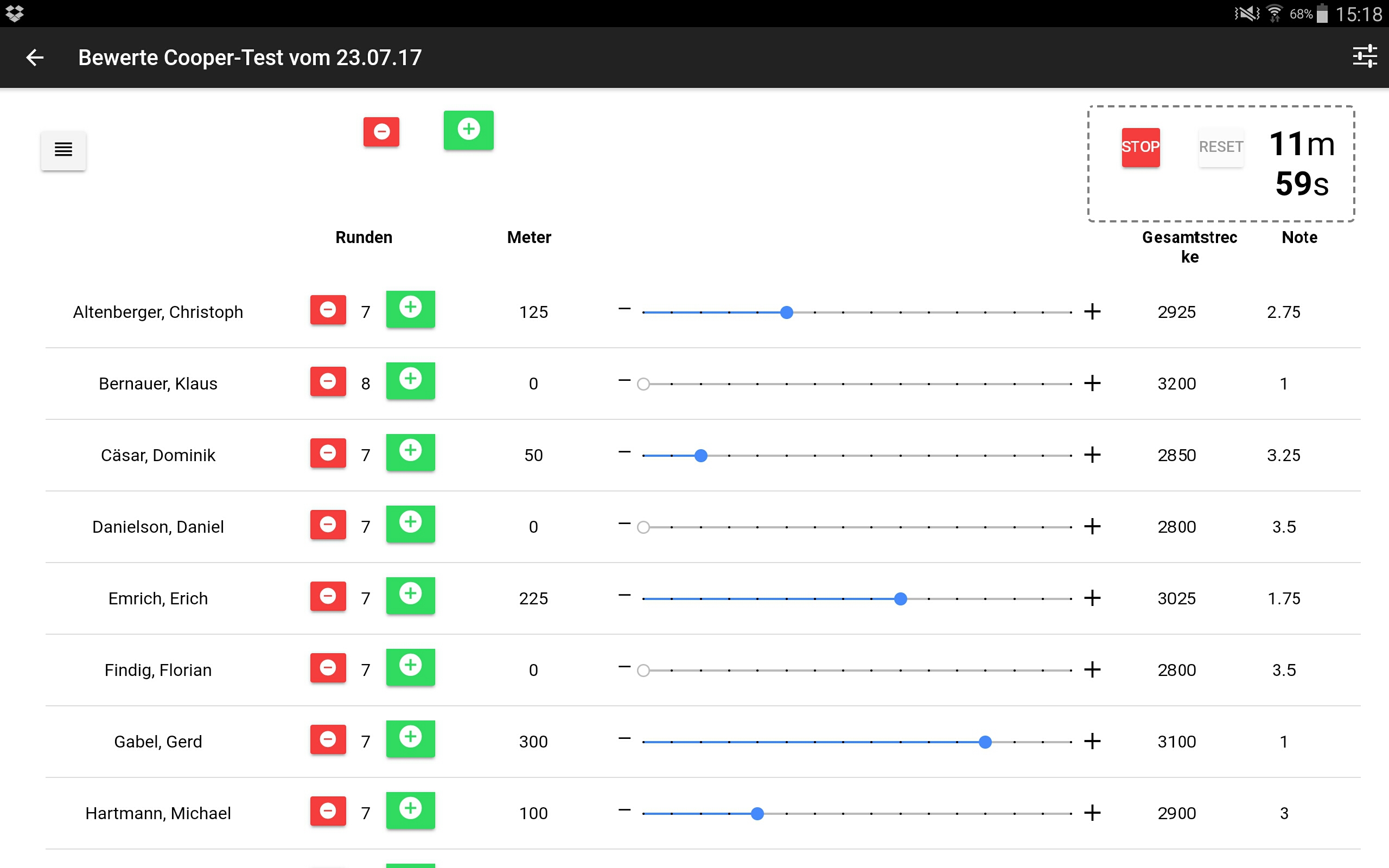Click the Gesamtstrecke column header
The width and height of the screenshot is (1389, 868).
[x=1189, y=247]
